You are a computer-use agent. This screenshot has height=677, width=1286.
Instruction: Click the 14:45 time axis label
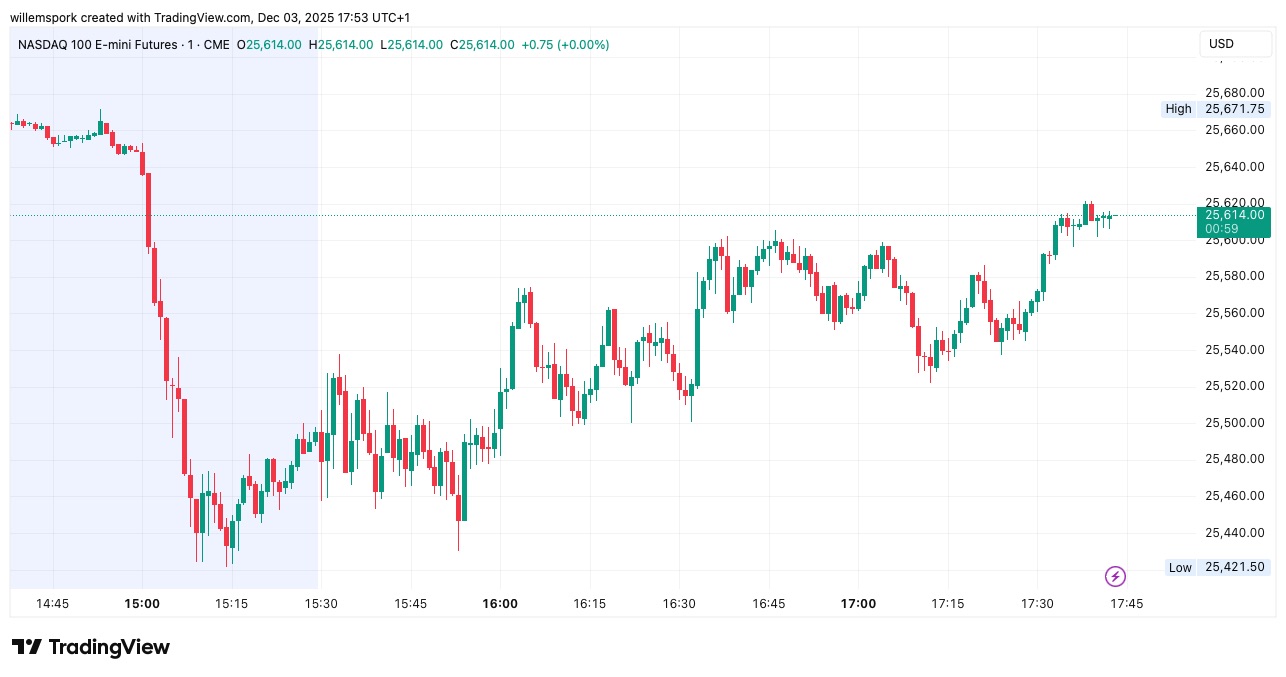tap(52, 604)
